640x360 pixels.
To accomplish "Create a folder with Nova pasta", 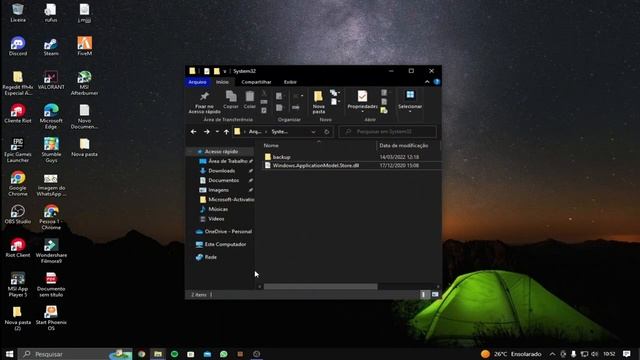I will click(318, 102).
